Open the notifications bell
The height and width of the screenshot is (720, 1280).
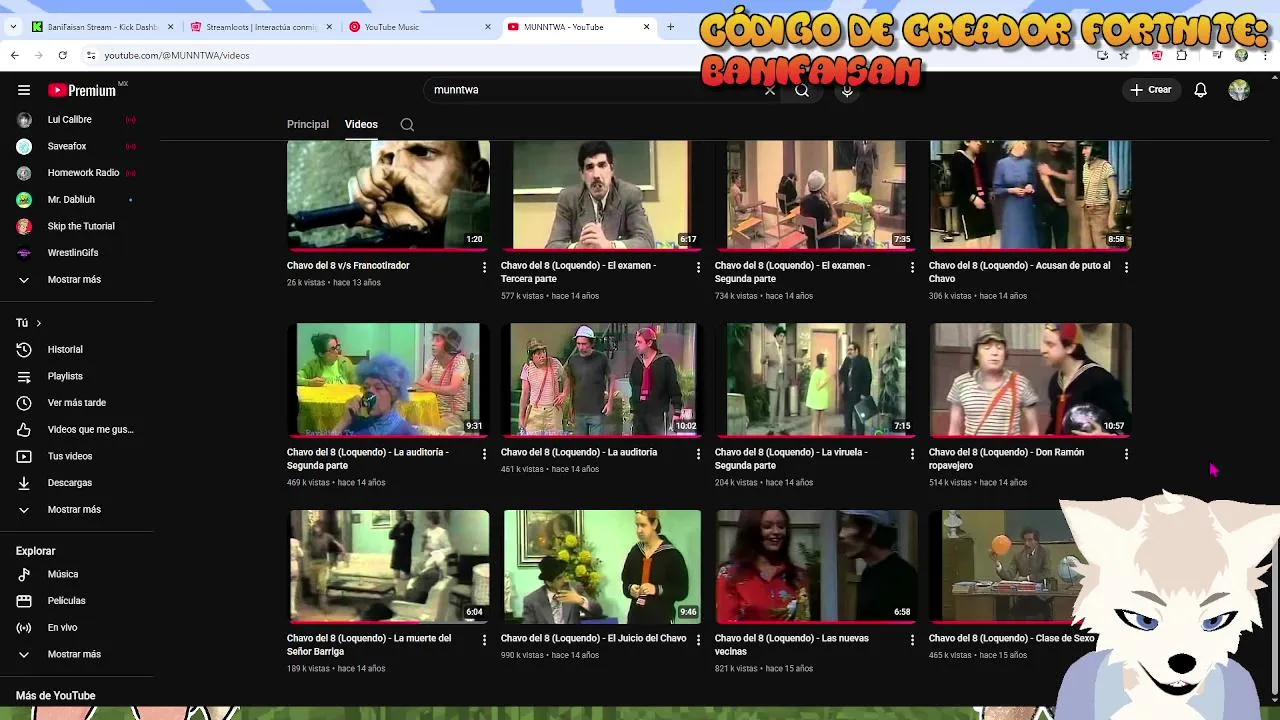tap(1201, 90)
